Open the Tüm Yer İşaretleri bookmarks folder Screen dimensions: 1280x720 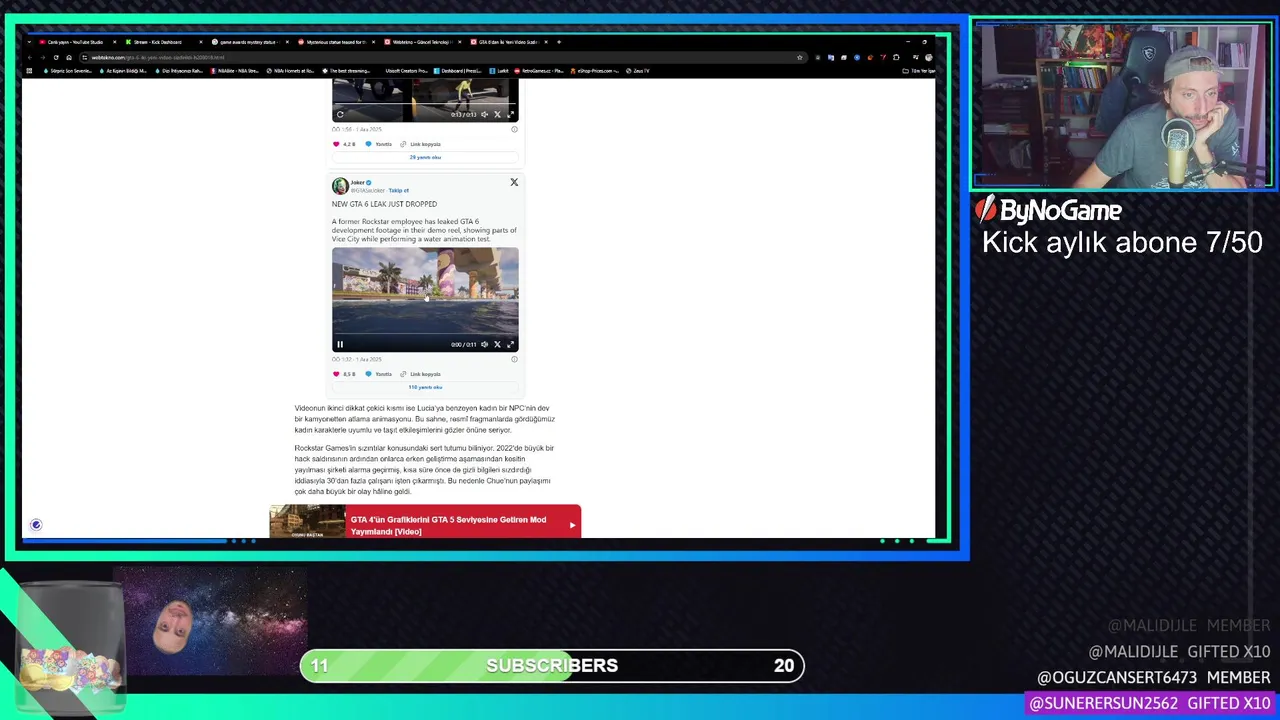tap(919, 71)
